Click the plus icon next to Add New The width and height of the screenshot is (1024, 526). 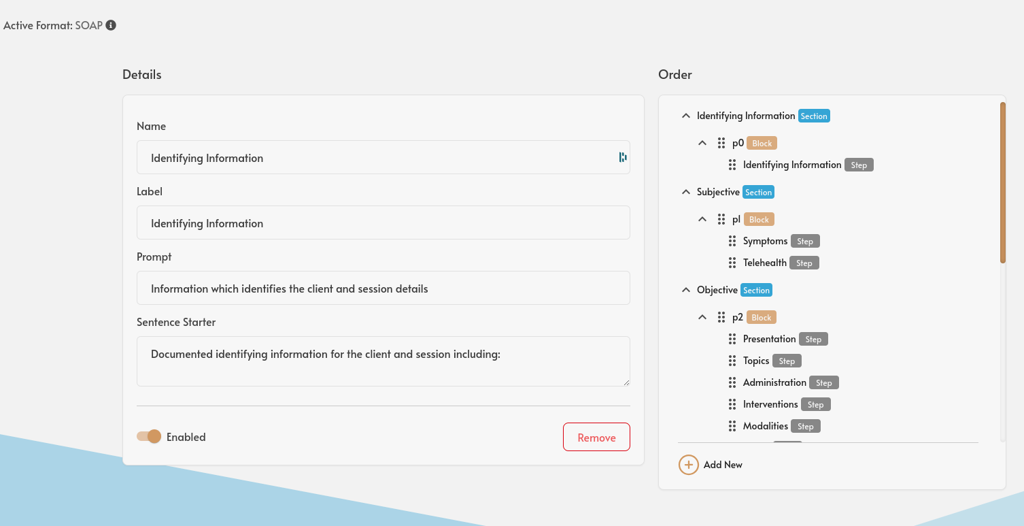[x=688, y=465]
